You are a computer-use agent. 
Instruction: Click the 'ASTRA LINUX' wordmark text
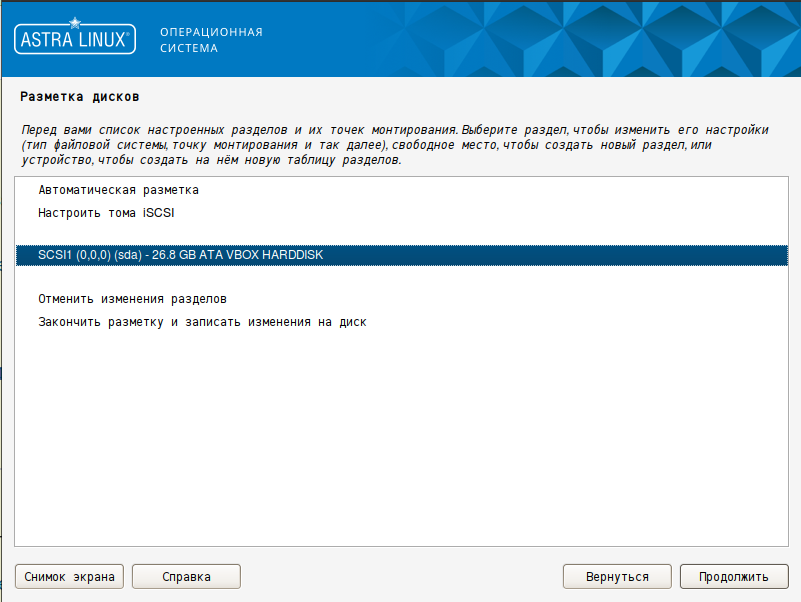[x=73, y=41]
